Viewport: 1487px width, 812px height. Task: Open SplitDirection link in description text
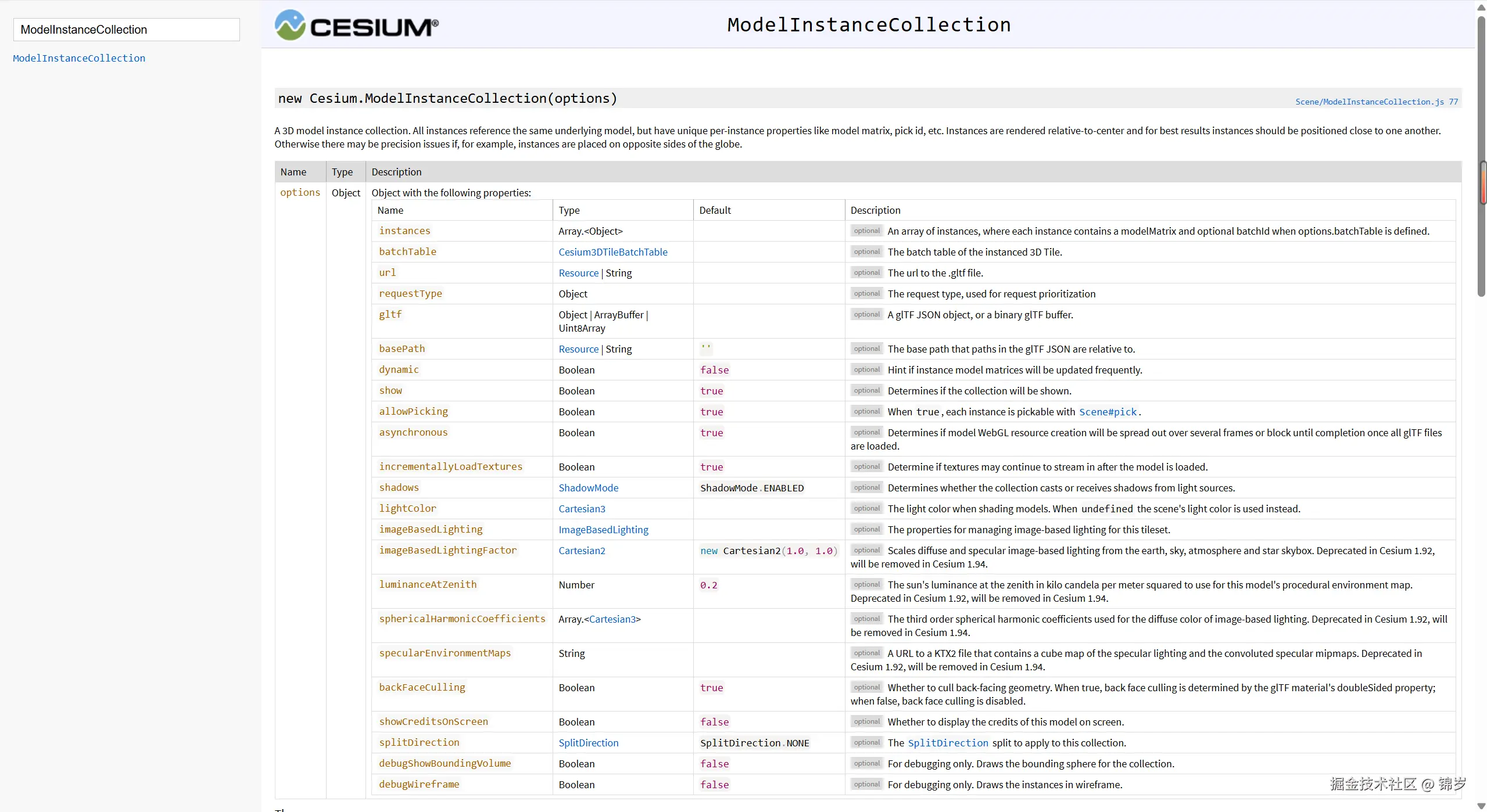coord(948,743)
